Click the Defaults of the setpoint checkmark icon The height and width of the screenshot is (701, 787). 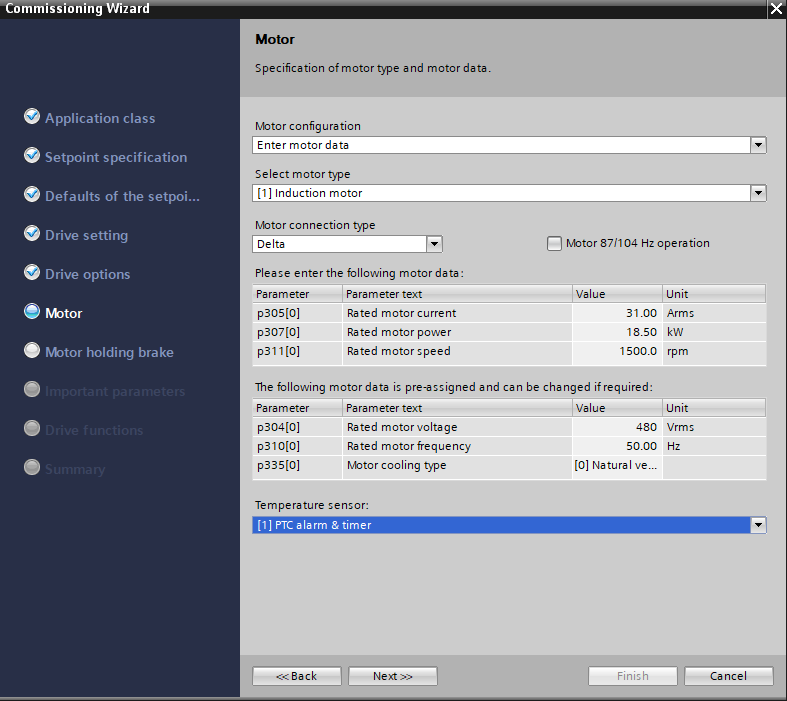(32, 195)
